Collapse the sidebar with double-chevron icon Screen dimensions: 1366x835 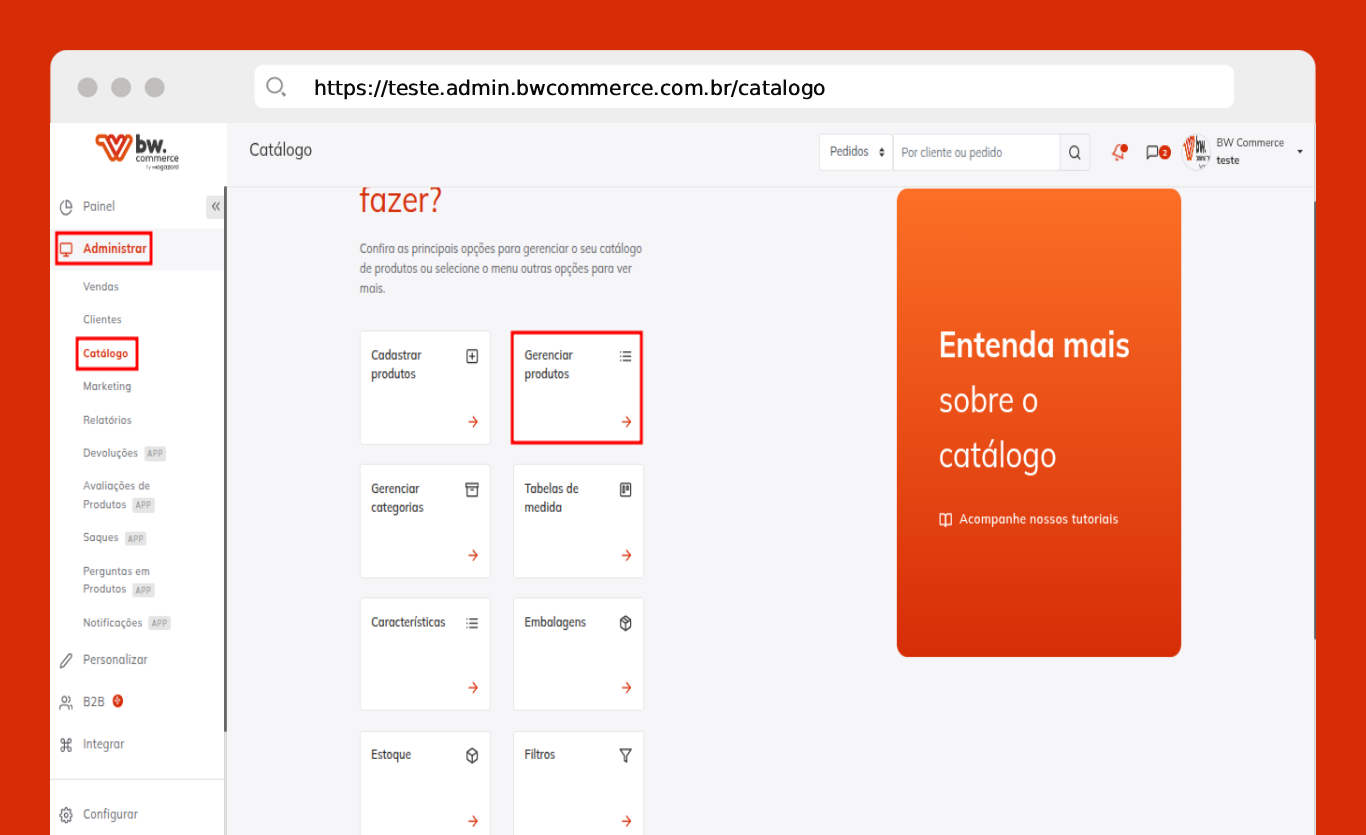pyautogui.click(x=215, y=206)
